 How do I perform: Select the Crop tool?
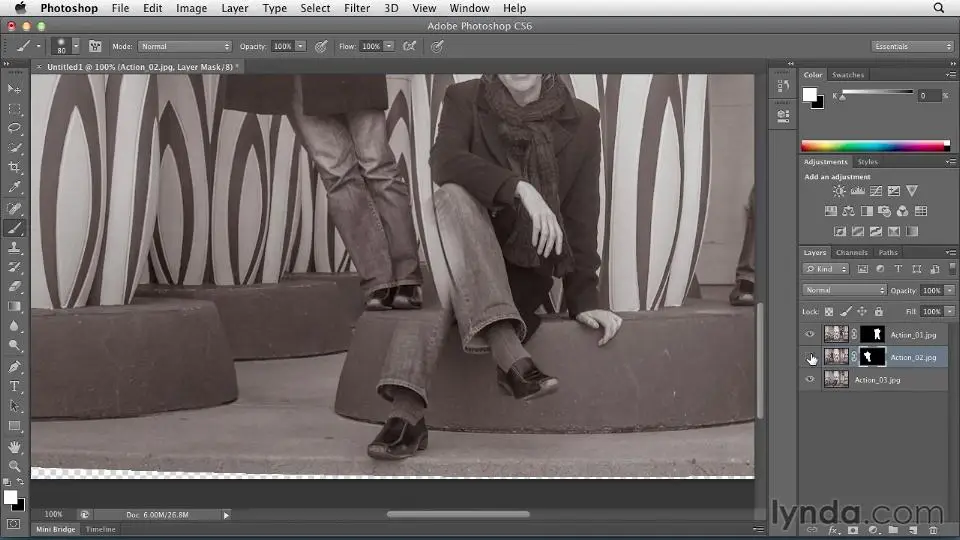click(15, 167)
